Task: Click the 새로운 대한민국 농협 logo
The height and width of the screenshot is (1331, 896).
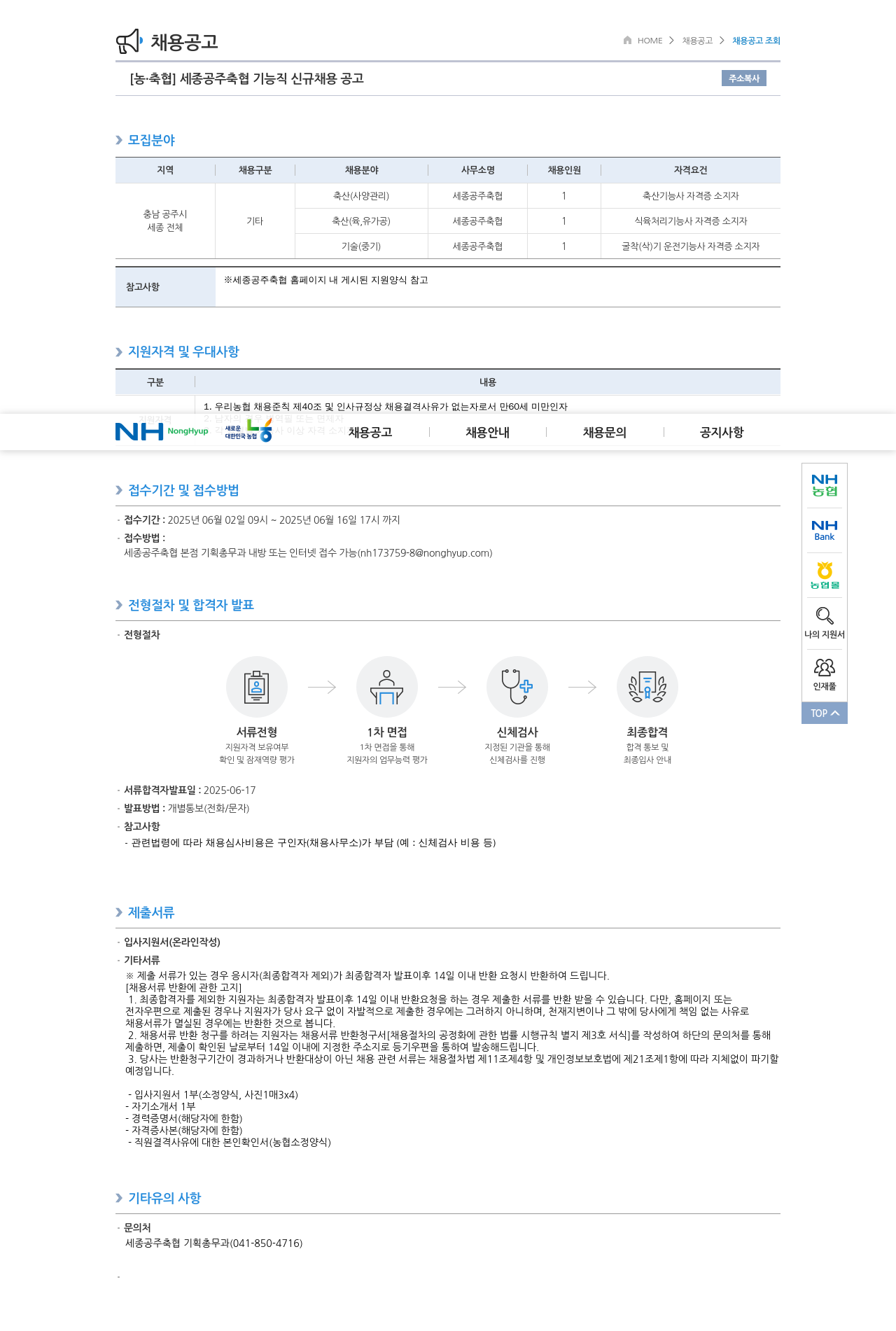Action: [x=248, y=431]
